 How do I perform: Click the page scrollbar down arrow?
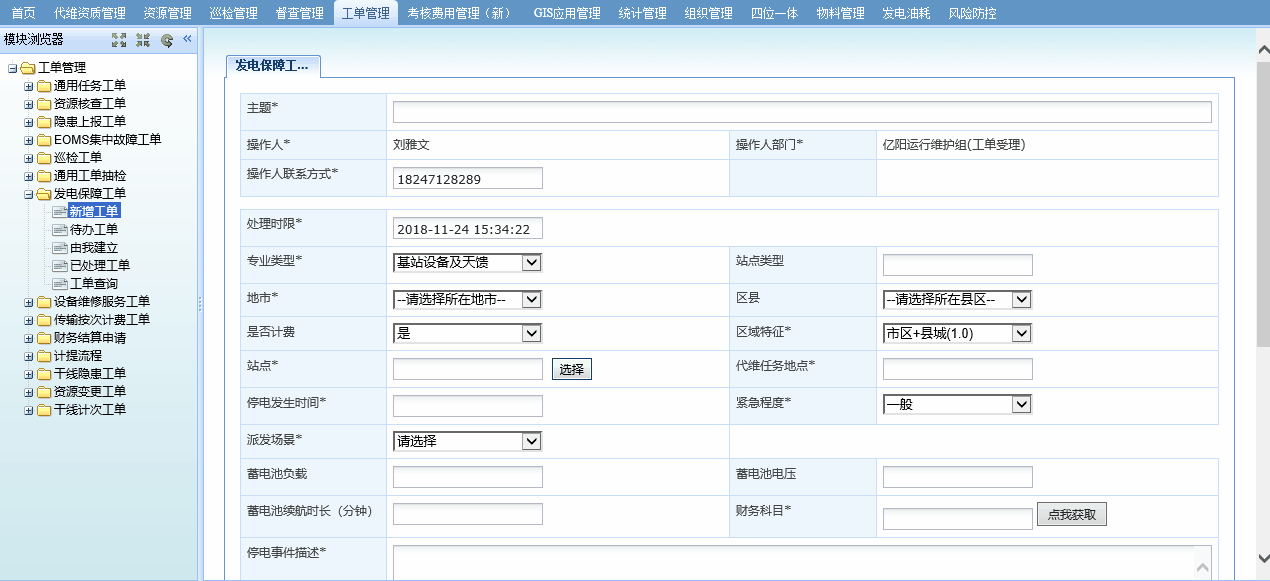(x=1262, y=557)
